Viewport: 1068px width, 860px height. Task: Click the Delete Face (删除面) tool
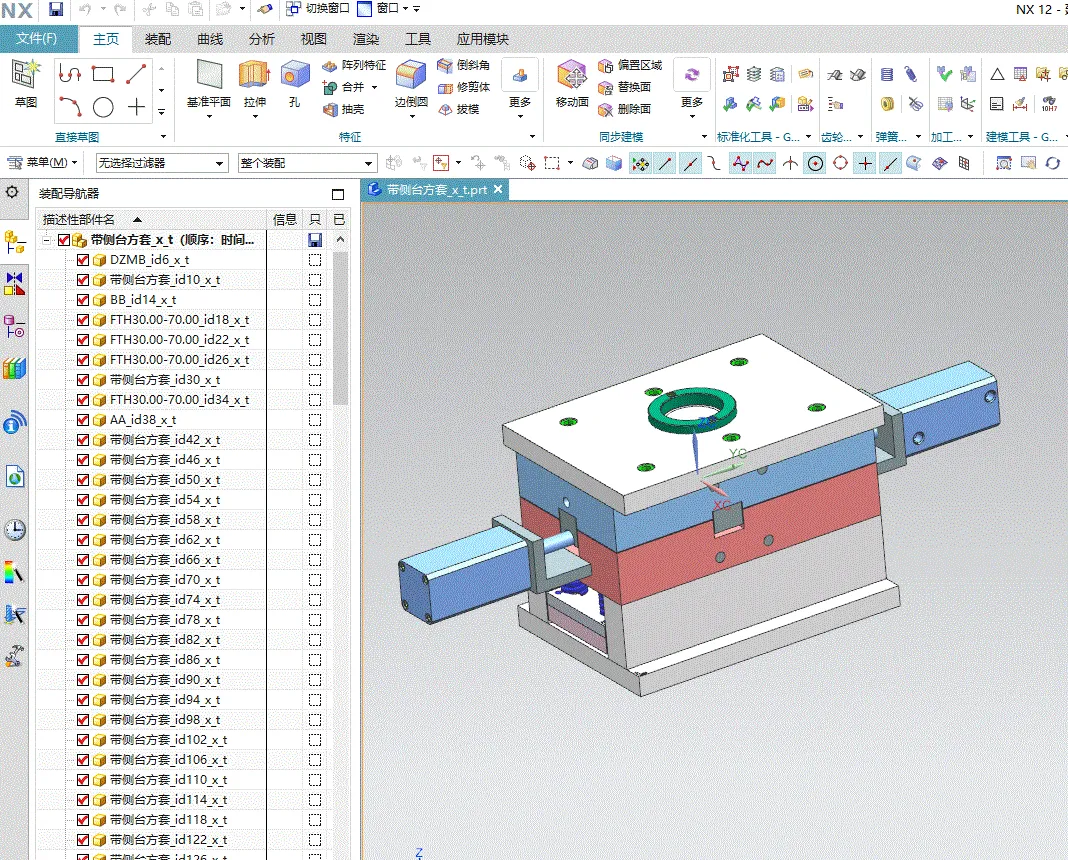coord(625,109)
